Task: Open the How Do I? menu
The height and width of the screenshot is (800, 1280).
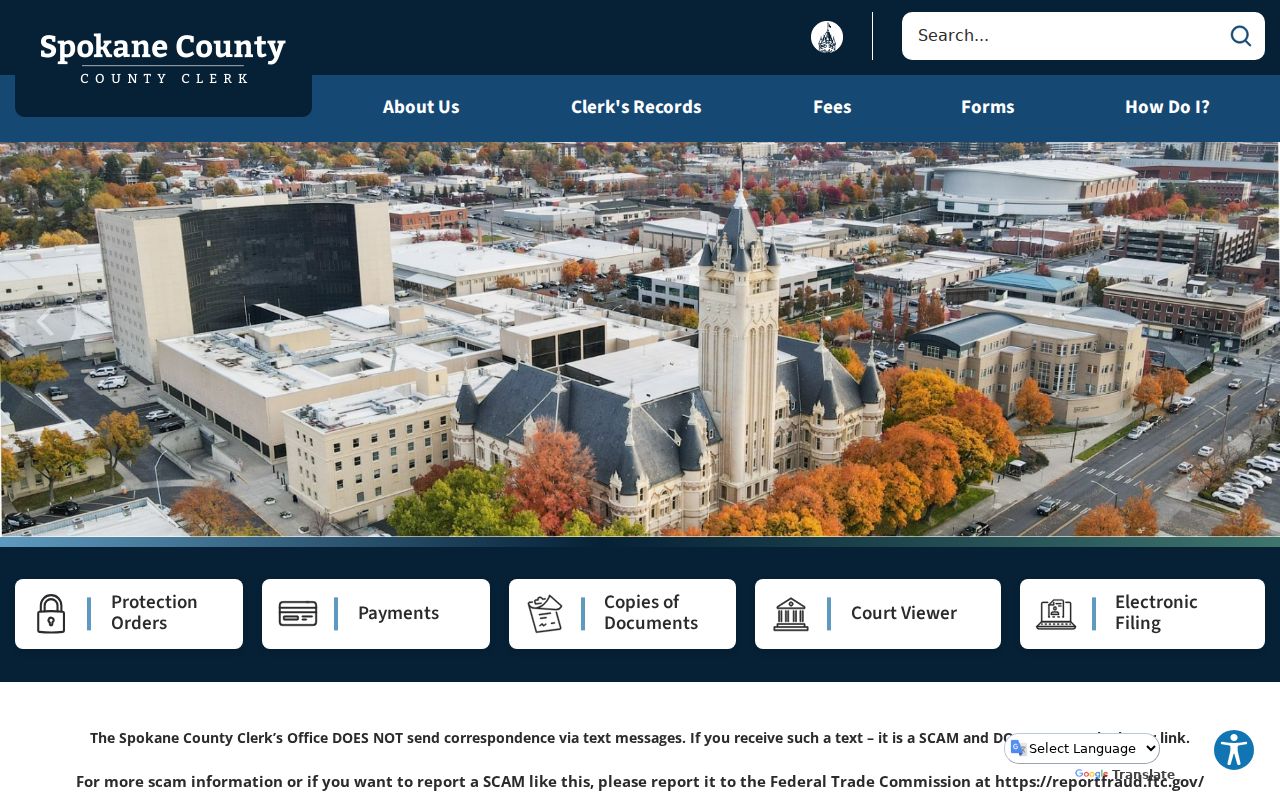Action: point(1167,107)
